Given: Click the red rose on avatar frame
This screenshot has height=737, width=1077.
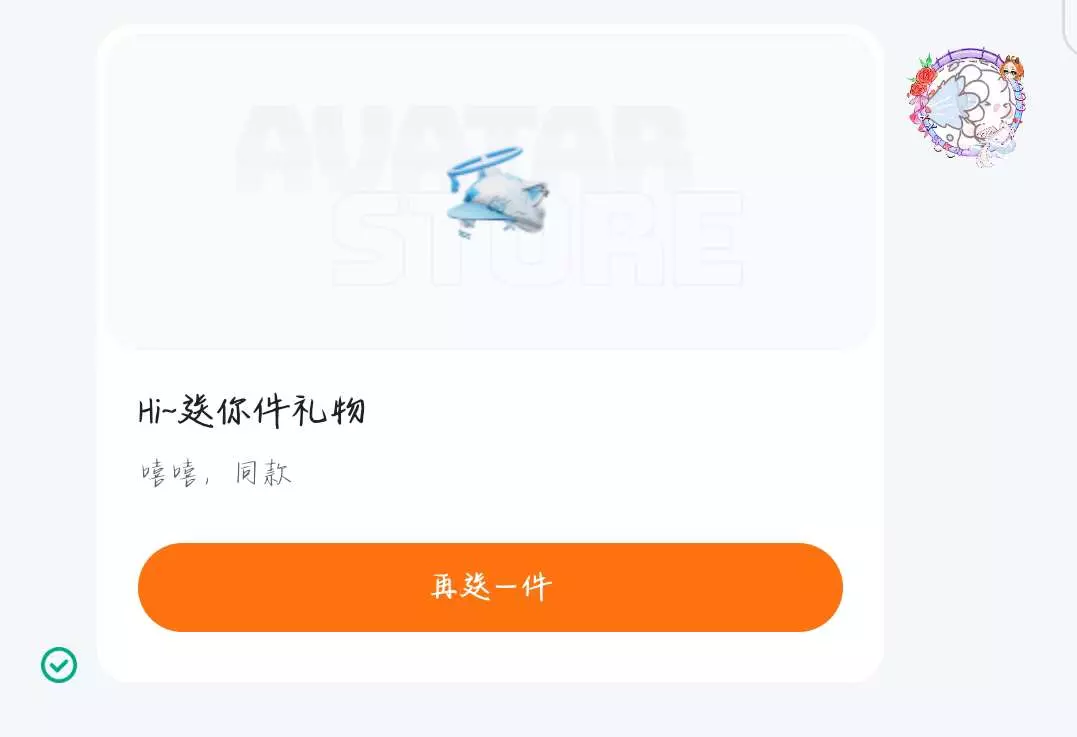Looking at the screenshot, I should [x=923, y=79].
